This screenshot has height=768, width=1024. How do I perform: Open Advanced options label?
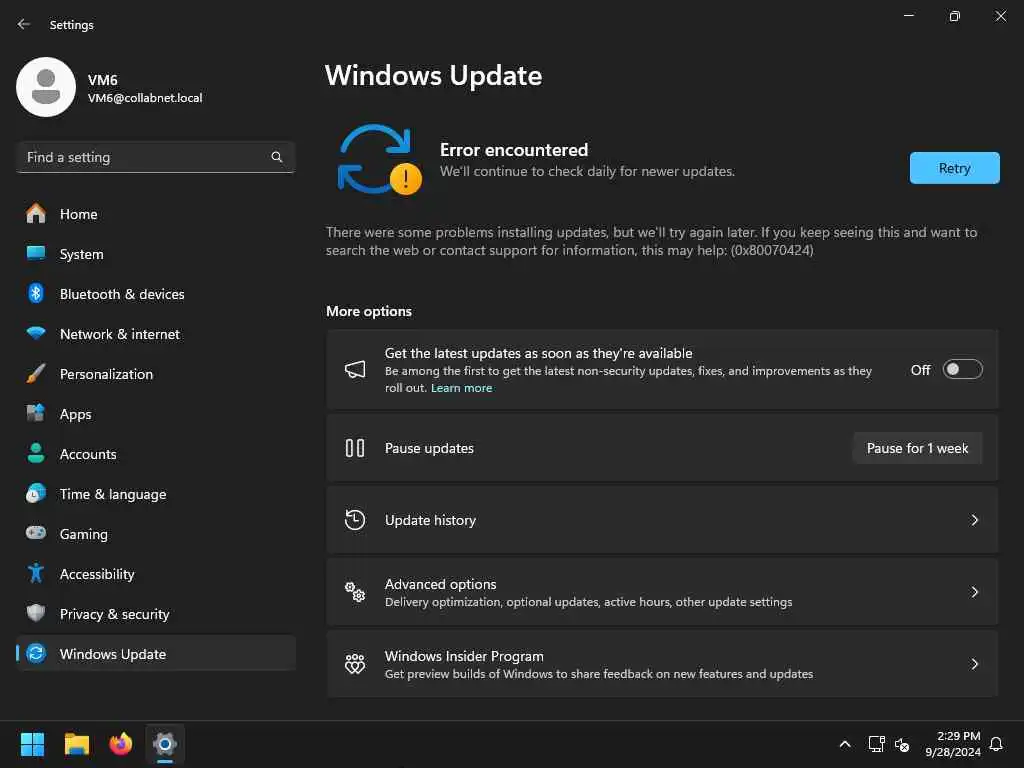point(440,584)
